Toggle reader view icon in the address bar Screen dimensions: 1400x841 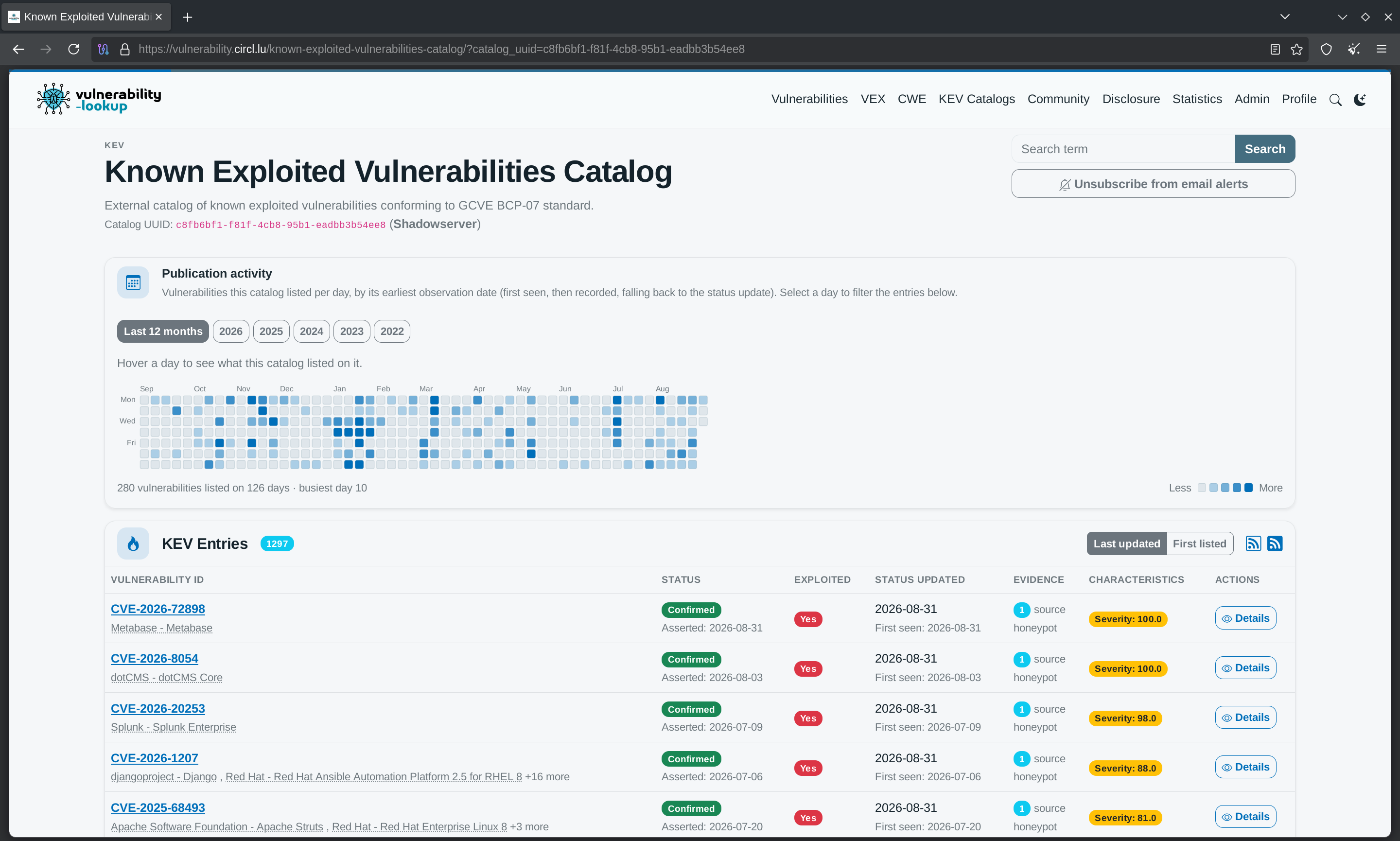coord(1275,49)
